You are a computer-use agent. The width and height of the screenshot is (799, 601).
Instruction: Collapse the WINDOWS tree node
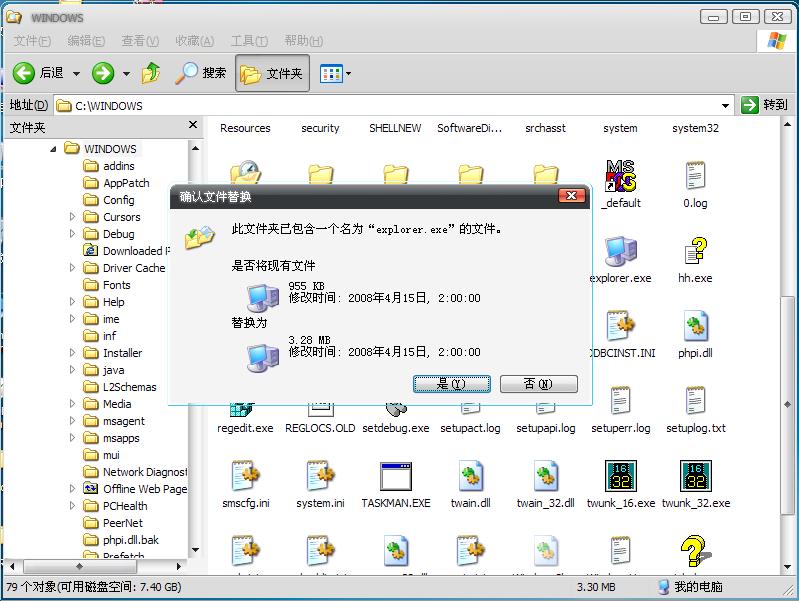pyautogui.click(x=53, y=149)
